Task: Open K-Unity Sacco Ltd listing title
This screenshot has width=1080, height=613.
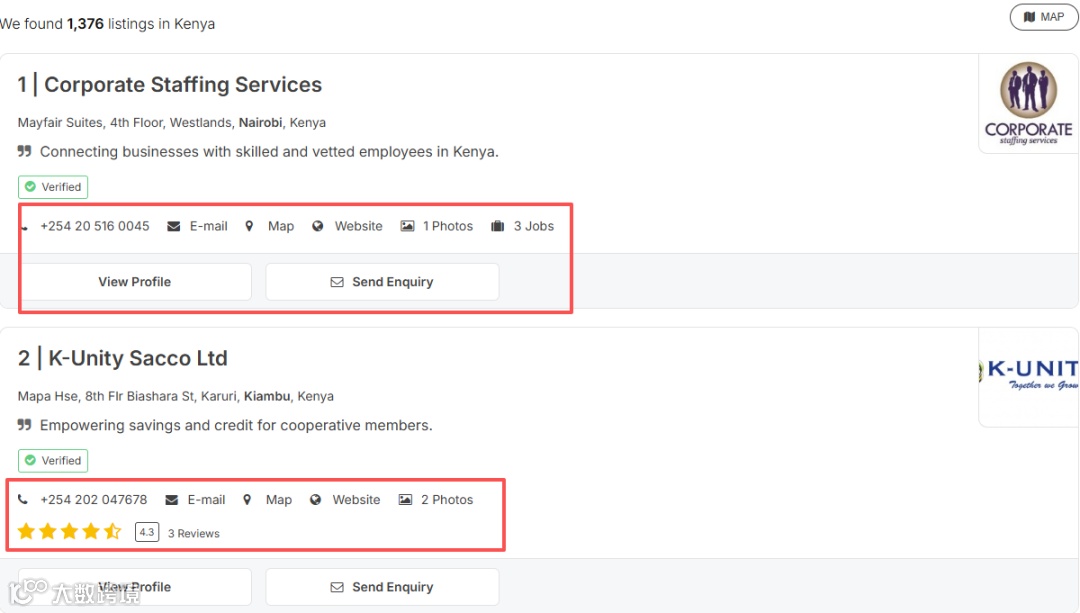Action: 137,358
